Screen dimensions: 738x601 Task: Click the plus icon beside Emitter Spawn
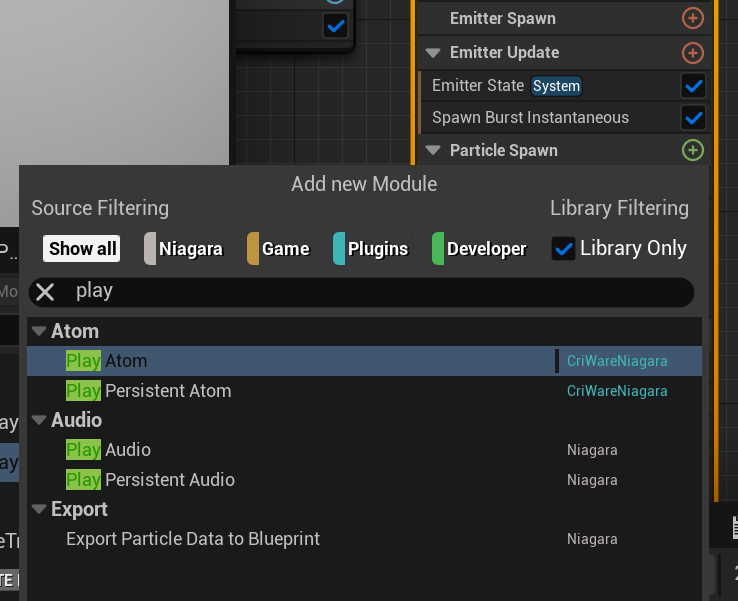tap(692, 18)
